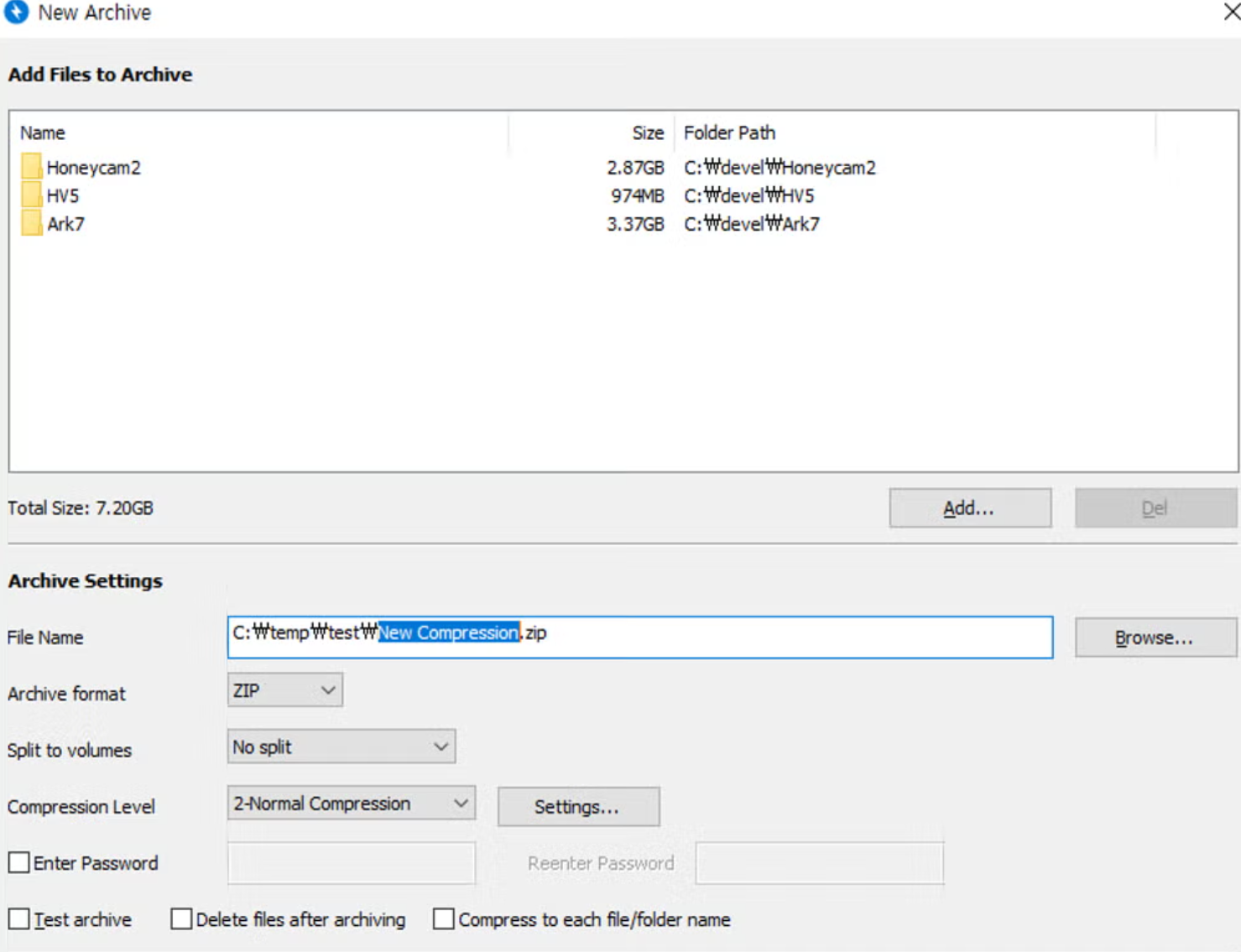This screenshot has height=952, width=1241.
Task: Open the Archive format ZIP dropdown
Action: [284, 690]
